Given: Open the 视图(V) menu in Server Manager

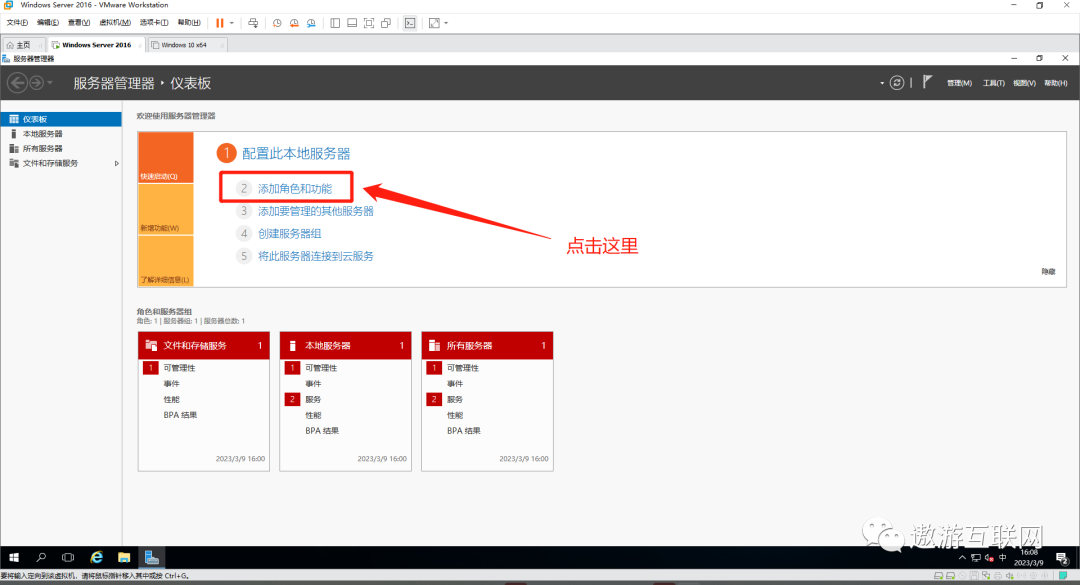Looking at the screenshot, I should [x=1024, y=83].
